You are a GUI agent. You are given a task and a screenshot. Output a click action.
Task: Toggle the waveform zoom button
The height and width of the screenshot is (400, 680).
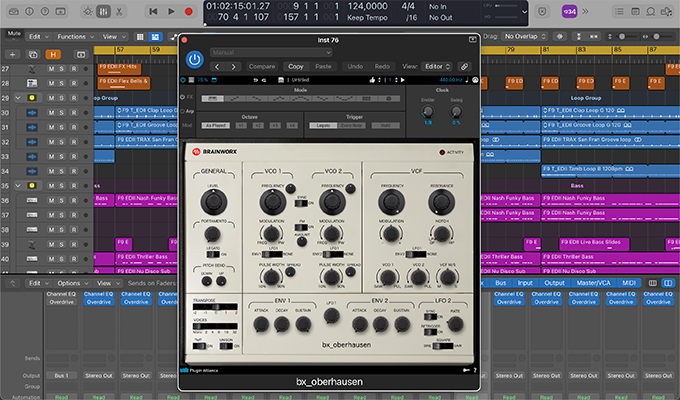[560, 37]
